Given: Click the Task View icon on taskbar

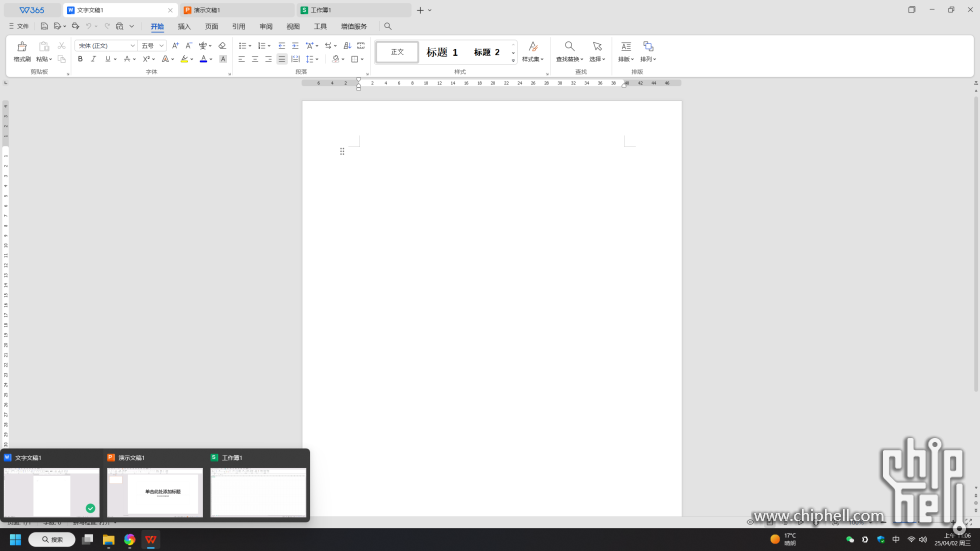Looking at the screenshot, I should coord(88,539).
